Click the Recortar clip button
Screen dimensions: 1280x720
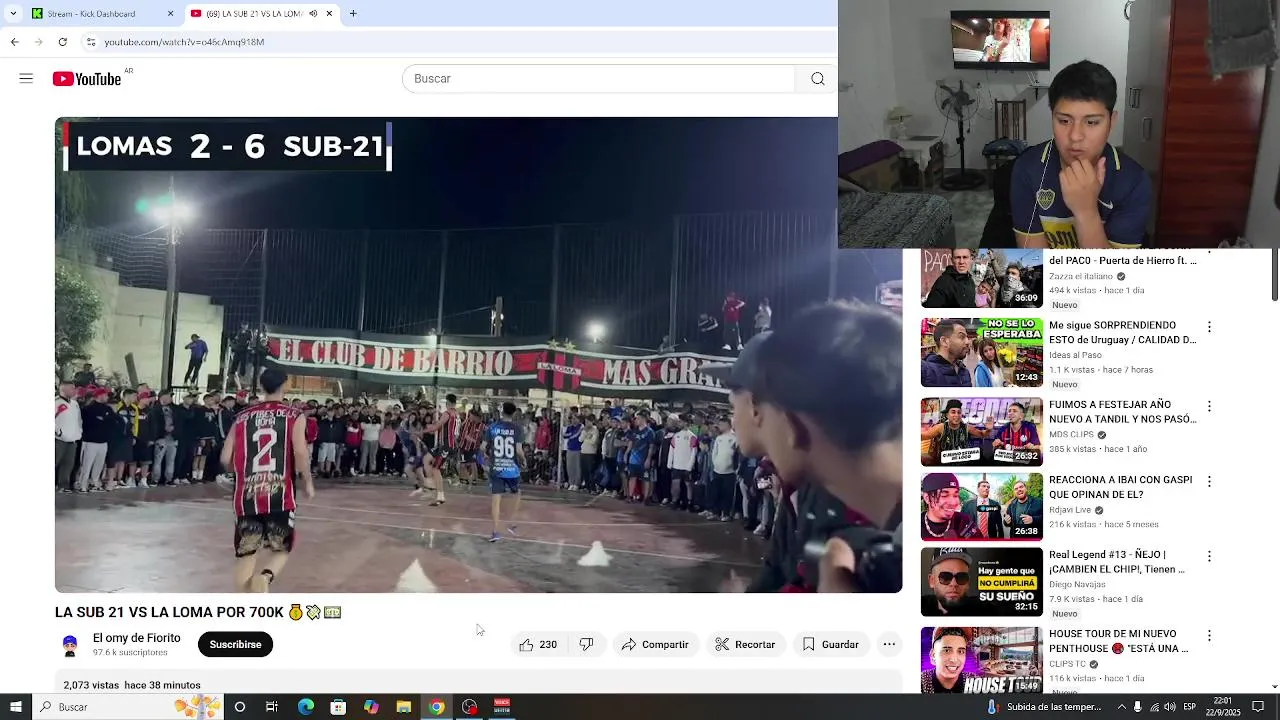click(x=745, y=645)
